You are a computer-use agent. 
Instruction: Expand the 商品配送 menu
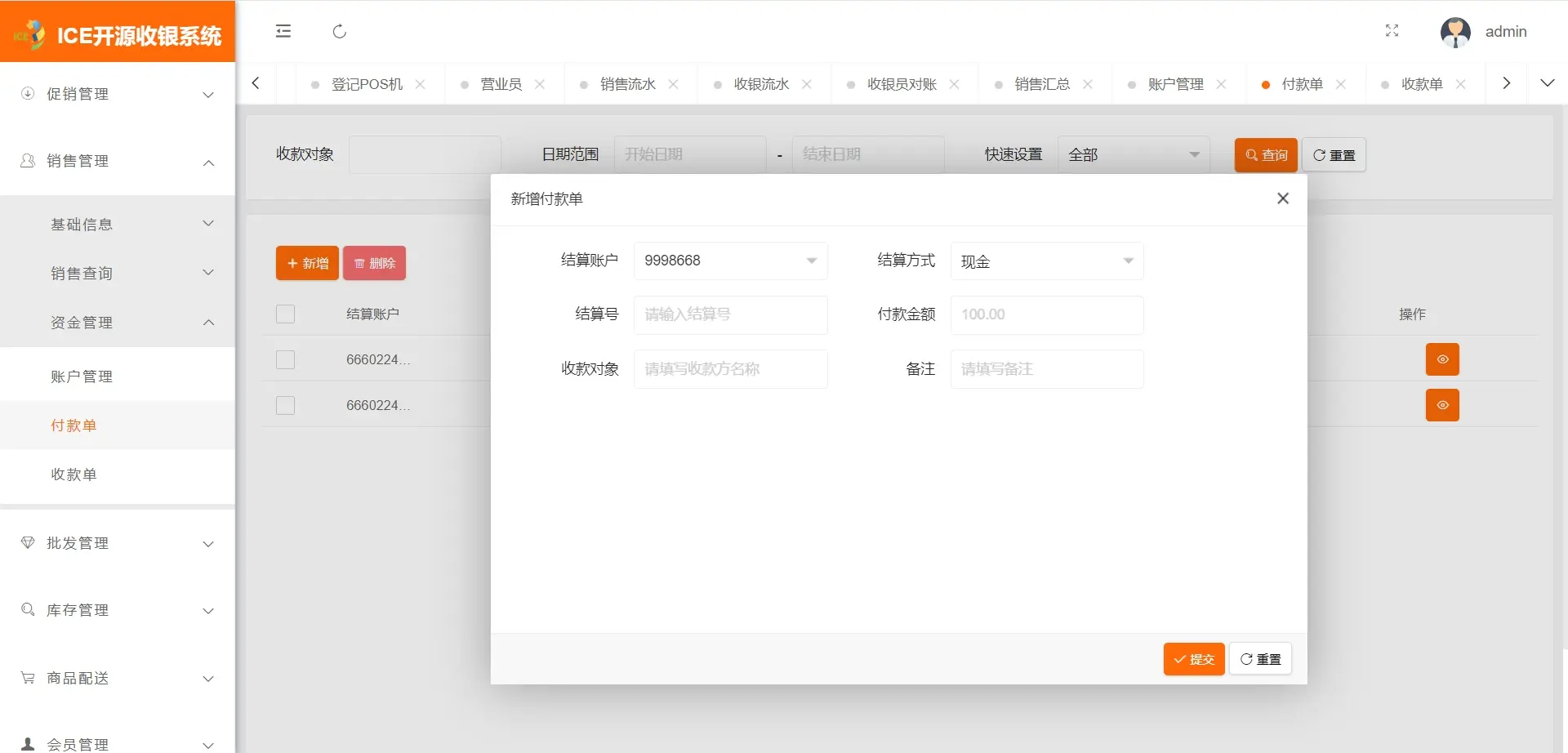point(118,678)
